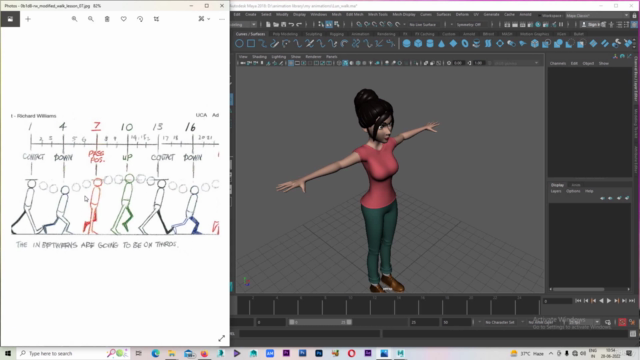
Task: Go to start of playback range
Action: click(578, 301)
